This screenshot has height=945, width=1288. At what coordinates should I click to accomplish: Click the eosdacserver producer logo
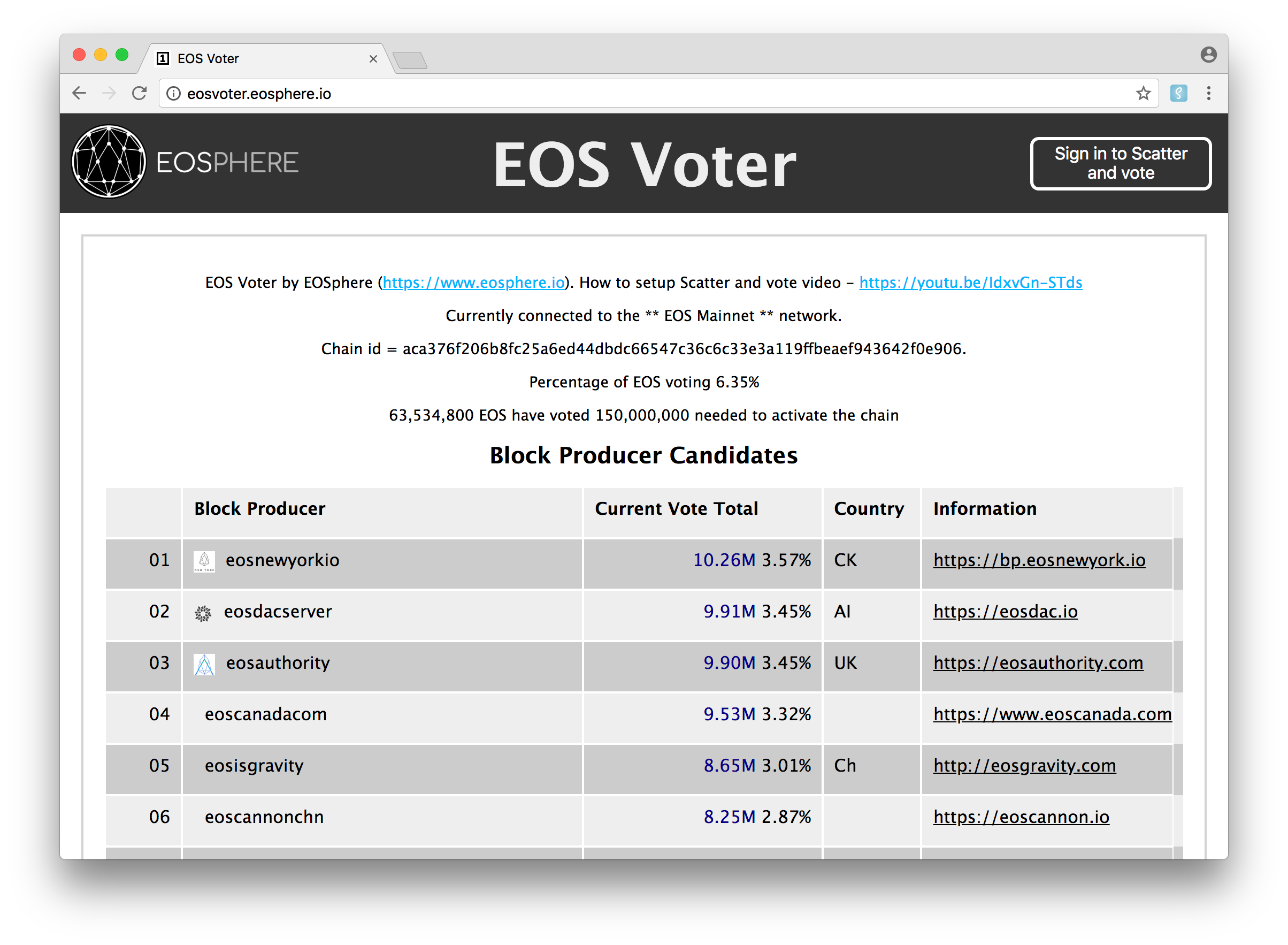(203, 613)
